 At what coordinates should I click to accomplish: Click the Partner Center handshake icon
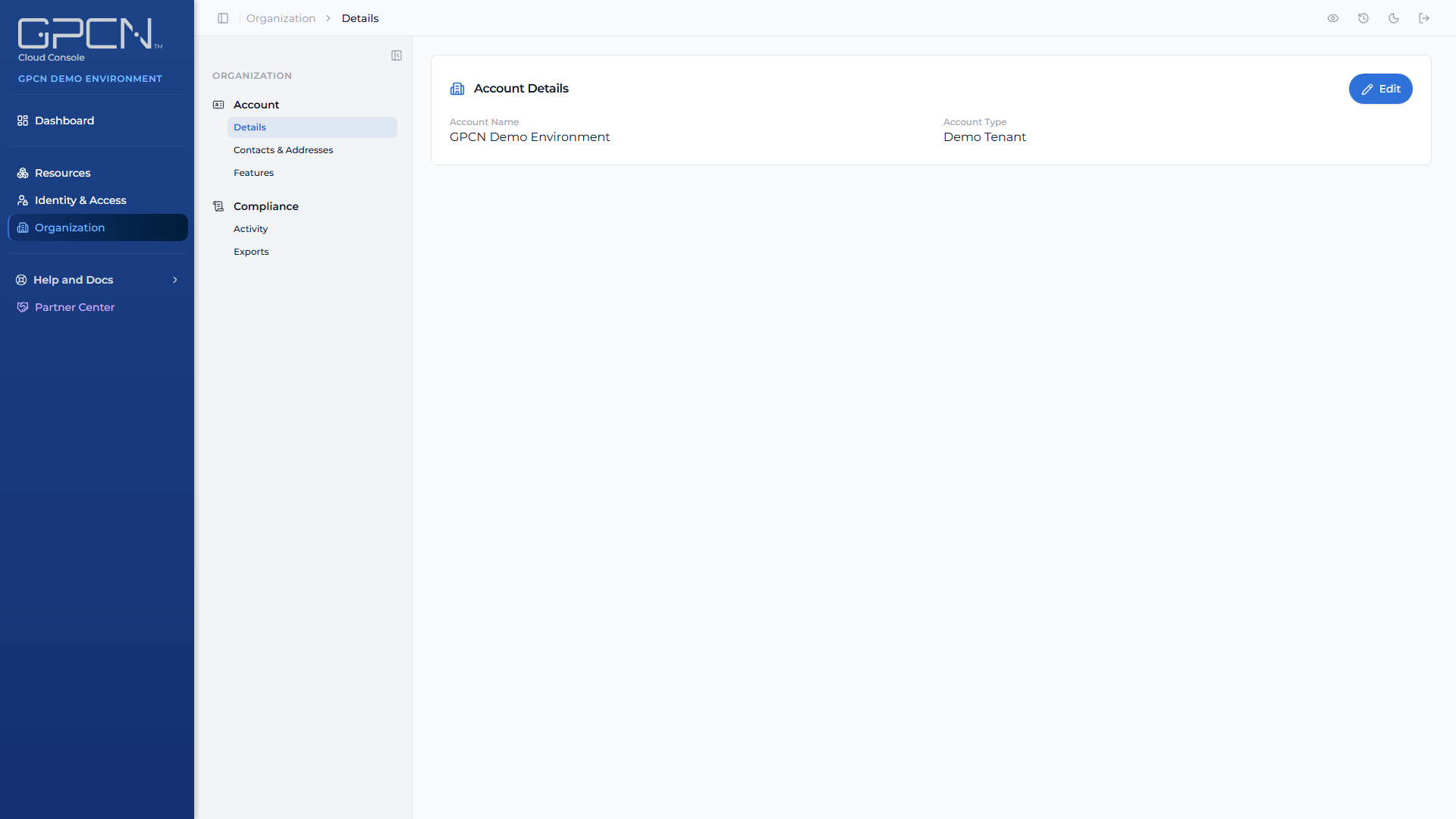click(x=23, y=307)
